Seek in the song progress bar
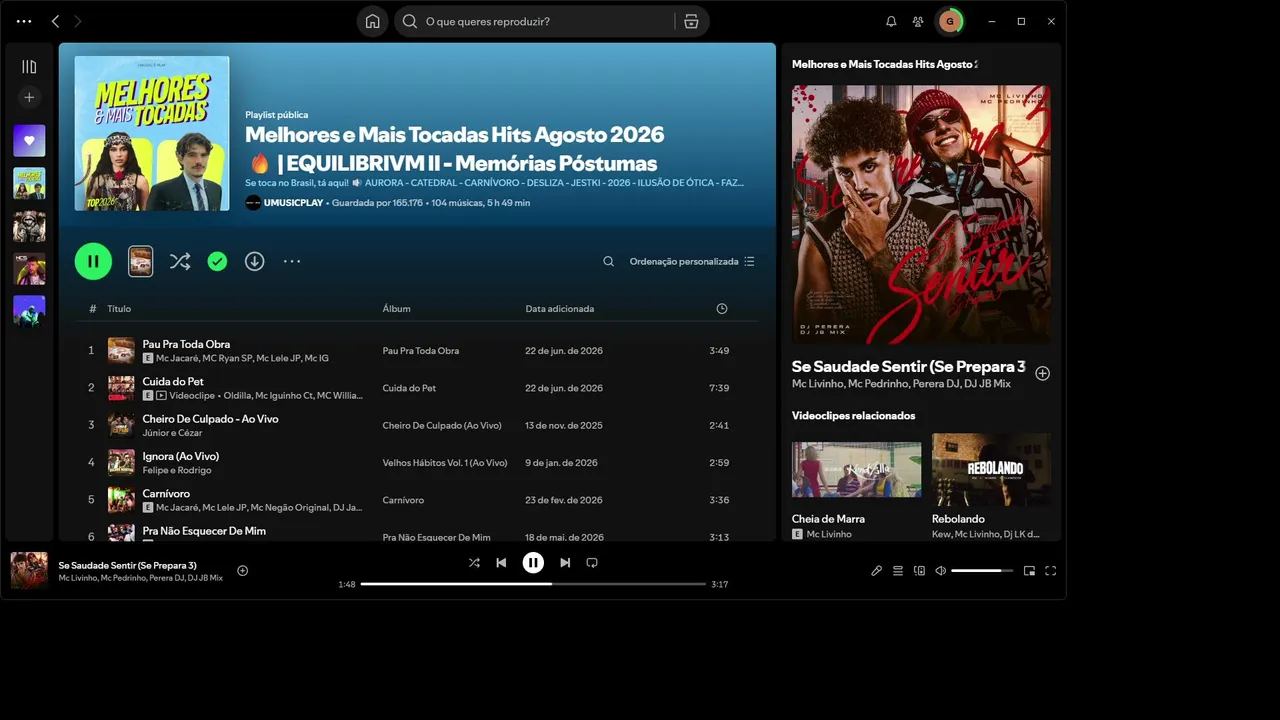Screen dimensions: 1280x720 pyautogui.click(x=533, y=584)
